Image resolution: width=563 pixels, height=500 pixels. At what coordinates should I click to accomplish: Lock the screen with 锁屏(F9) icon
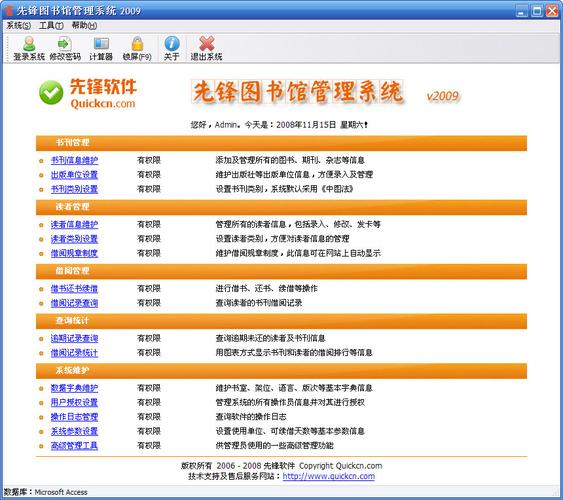pos(137,48)
